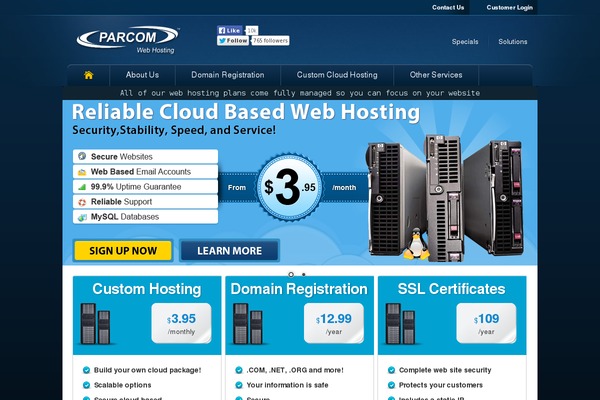Click the server icon in Domain Registration card
The width and height of the screenshot is (600, 400).
tap(248, 324)
